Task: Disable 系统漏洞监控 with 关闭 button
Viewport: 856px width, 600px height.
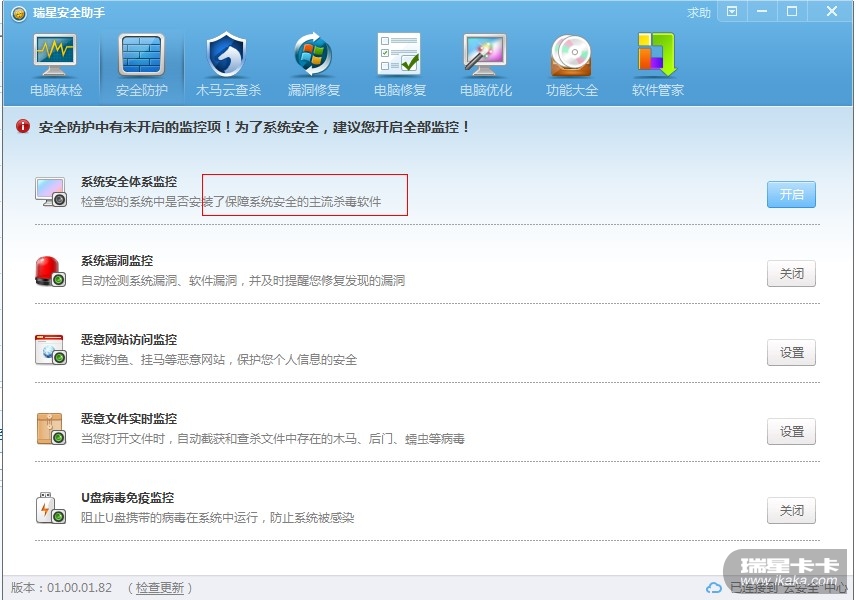Action: [791, 274]
